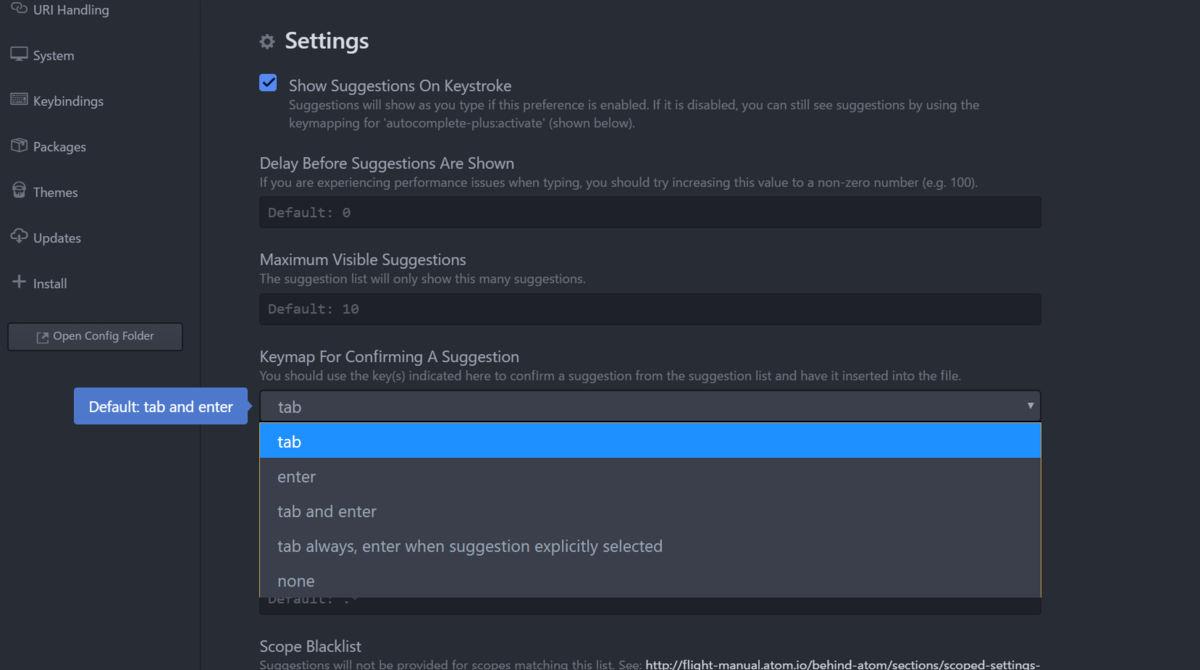Click the Settings gear icon

[x=267, y=42]
